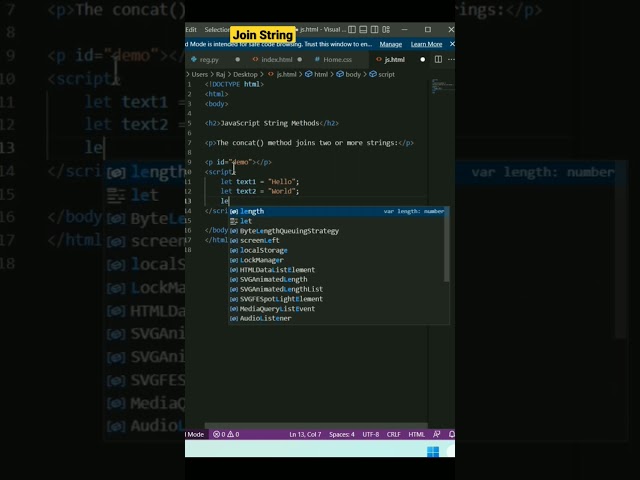The image size is (640, 480).
Task: Choose HTMLDataListElement suggestion
Action: [338, 270]
